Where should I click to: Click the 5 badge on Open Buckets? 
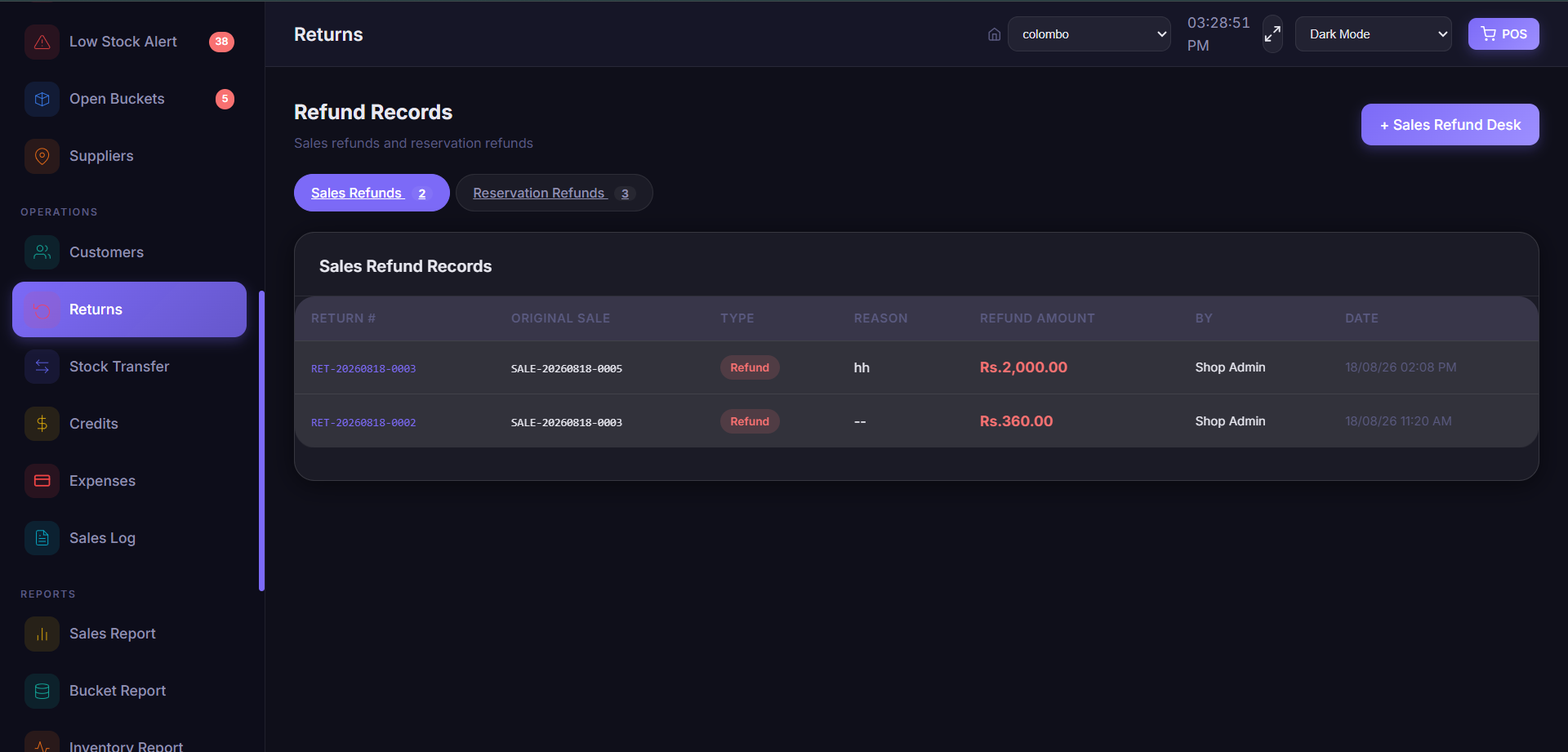tap(225, 99)
